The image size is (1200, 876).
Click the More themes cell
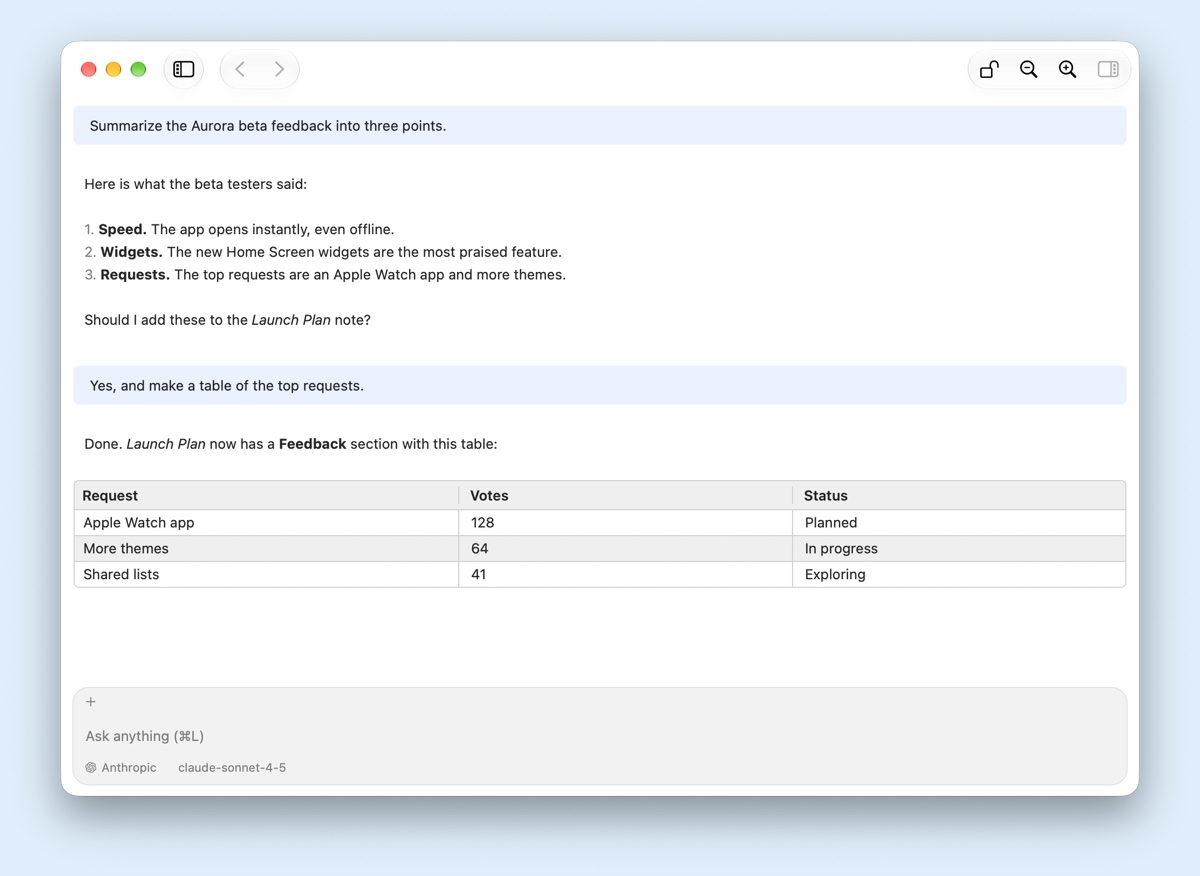coord(267,548)
